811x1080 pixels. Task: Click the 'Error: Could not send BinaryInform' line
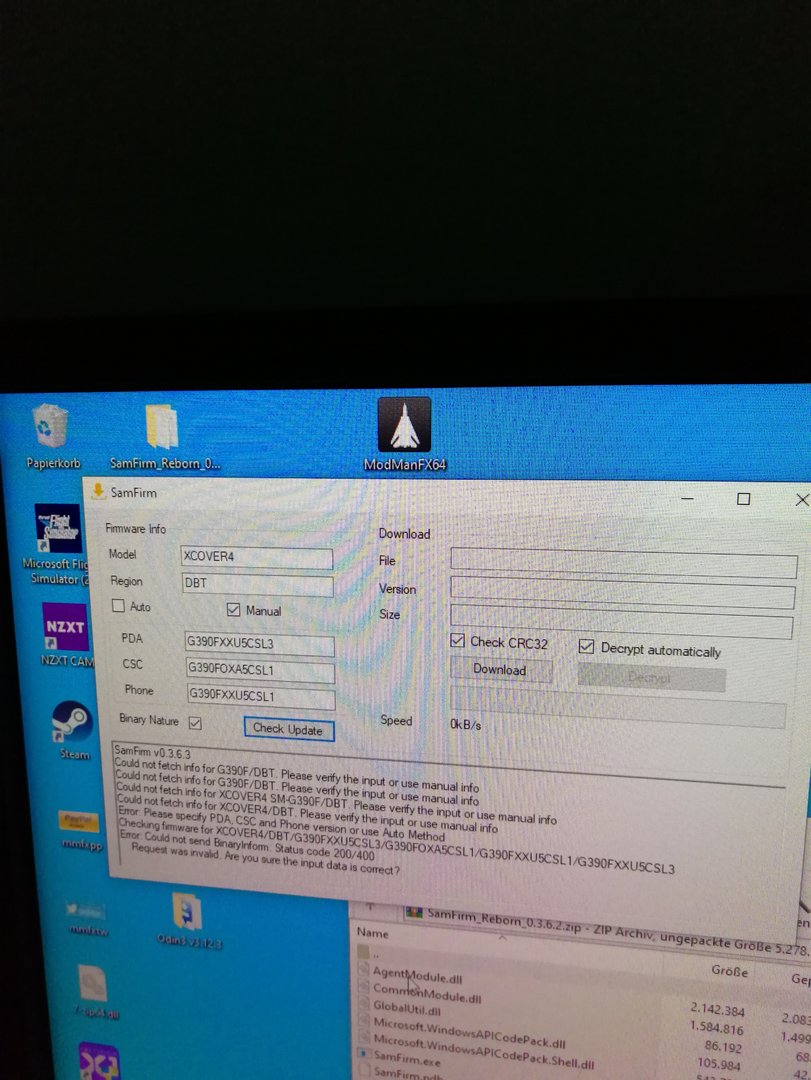tap(248, 844)
